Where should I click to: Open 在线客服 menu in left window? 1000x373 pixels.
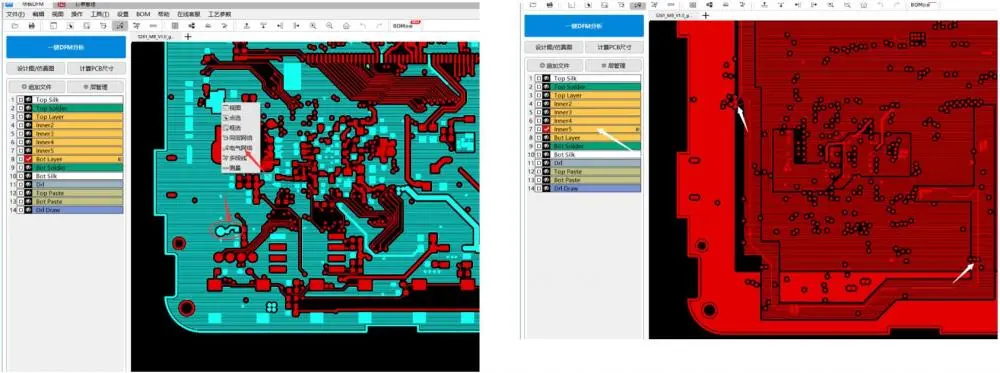188,14
